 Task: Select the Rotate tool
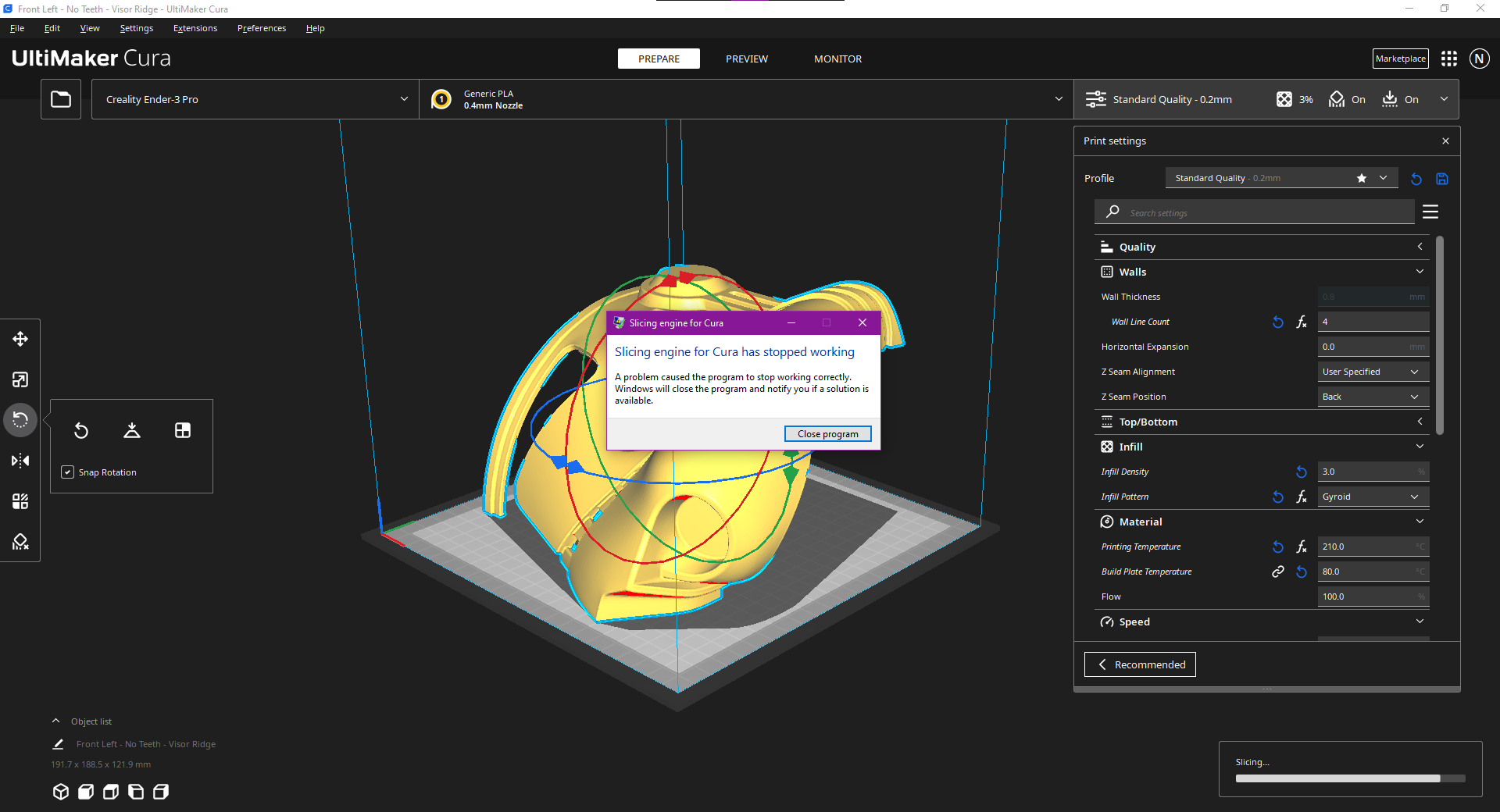click(20, 420)
